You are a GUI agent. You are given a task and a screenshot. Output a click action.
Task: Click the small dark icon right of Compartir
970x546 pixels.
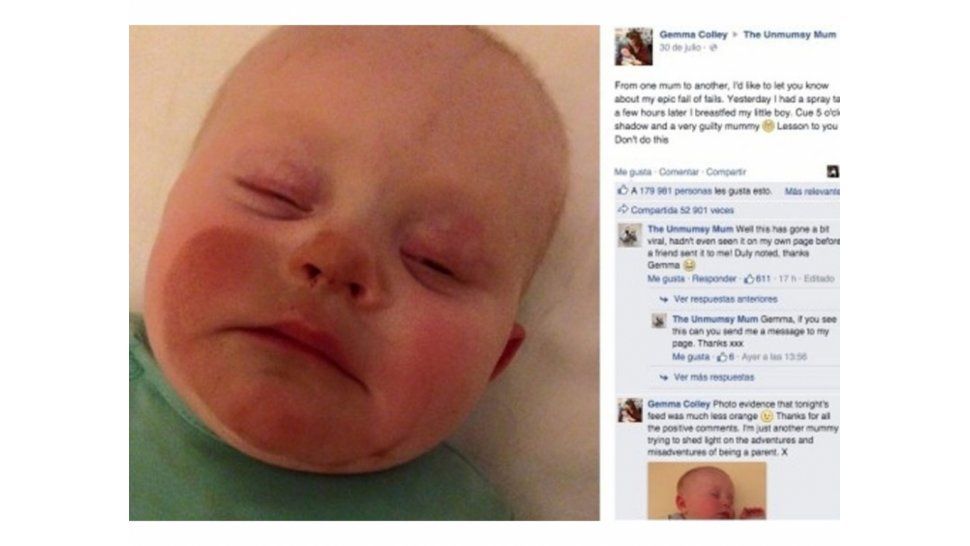point(833,171)
